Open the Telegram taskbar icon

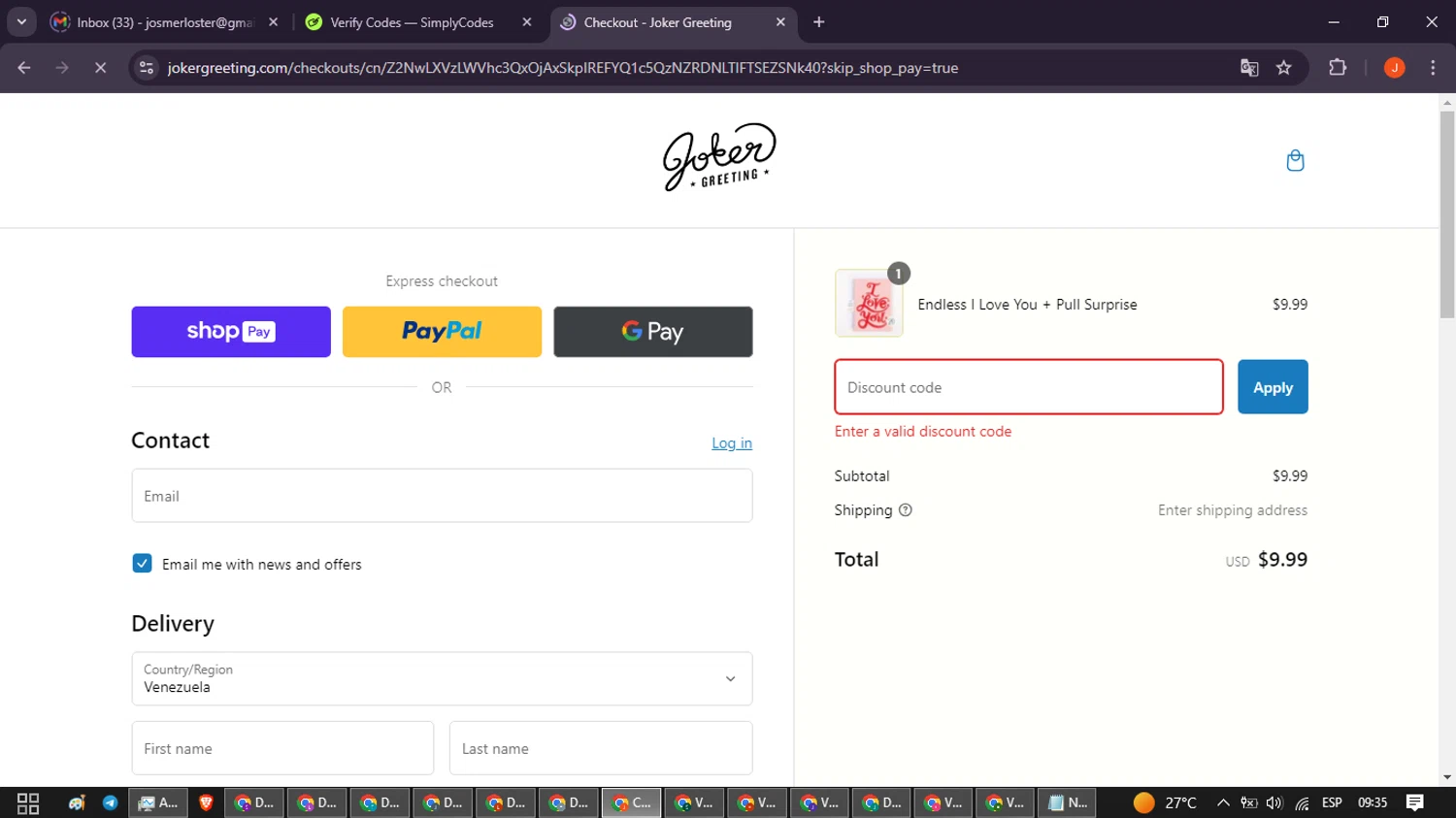[x=110, y=803]
